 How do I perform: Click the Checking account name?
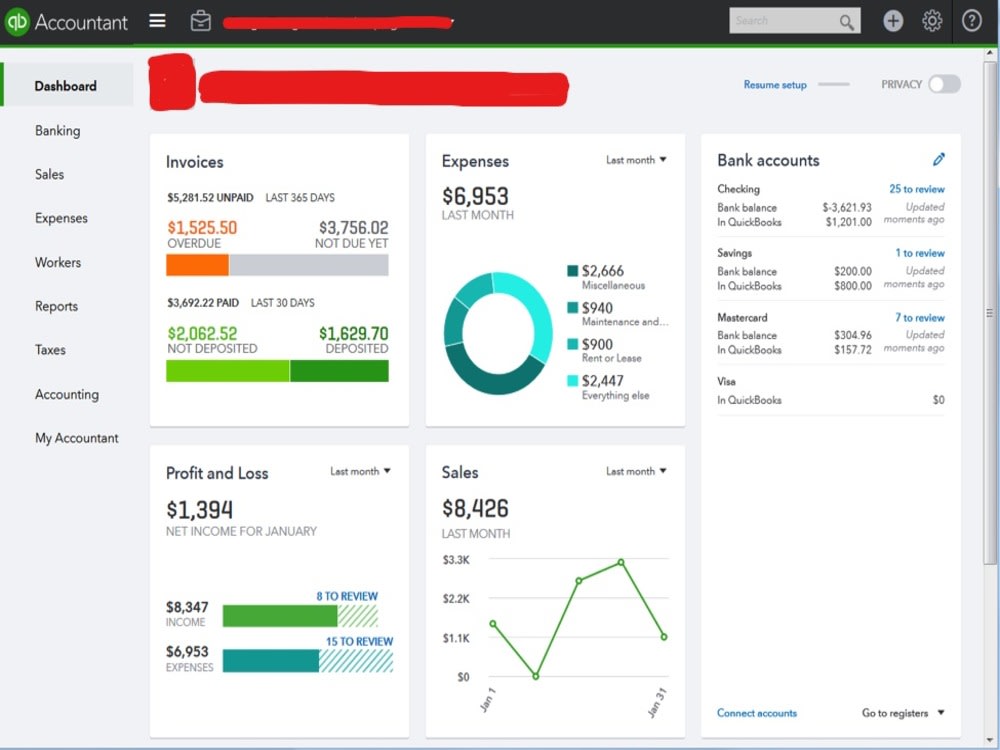tap(738, 189)
